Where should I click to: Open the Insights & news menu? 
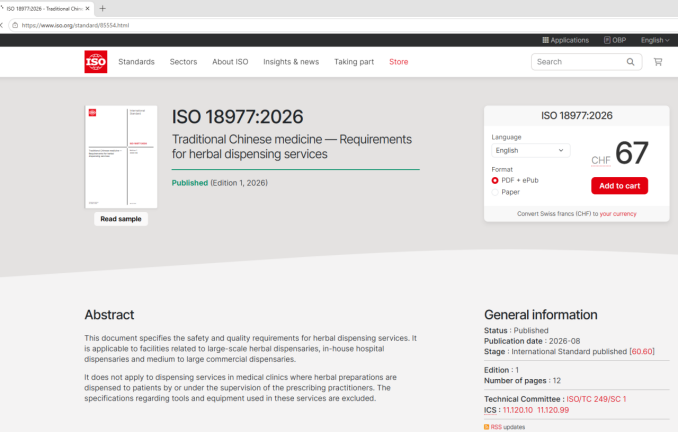tap(291, 62)
